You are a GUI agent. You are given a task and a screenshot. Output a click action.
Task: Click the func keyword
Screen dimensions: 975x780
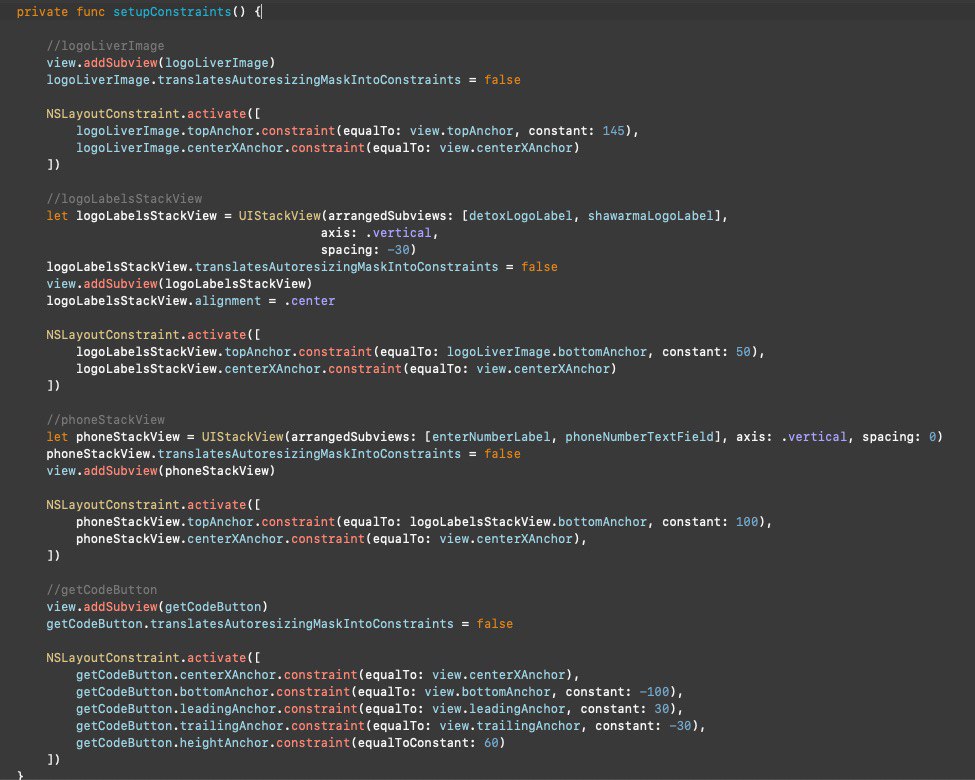click(x=90, y=11)
